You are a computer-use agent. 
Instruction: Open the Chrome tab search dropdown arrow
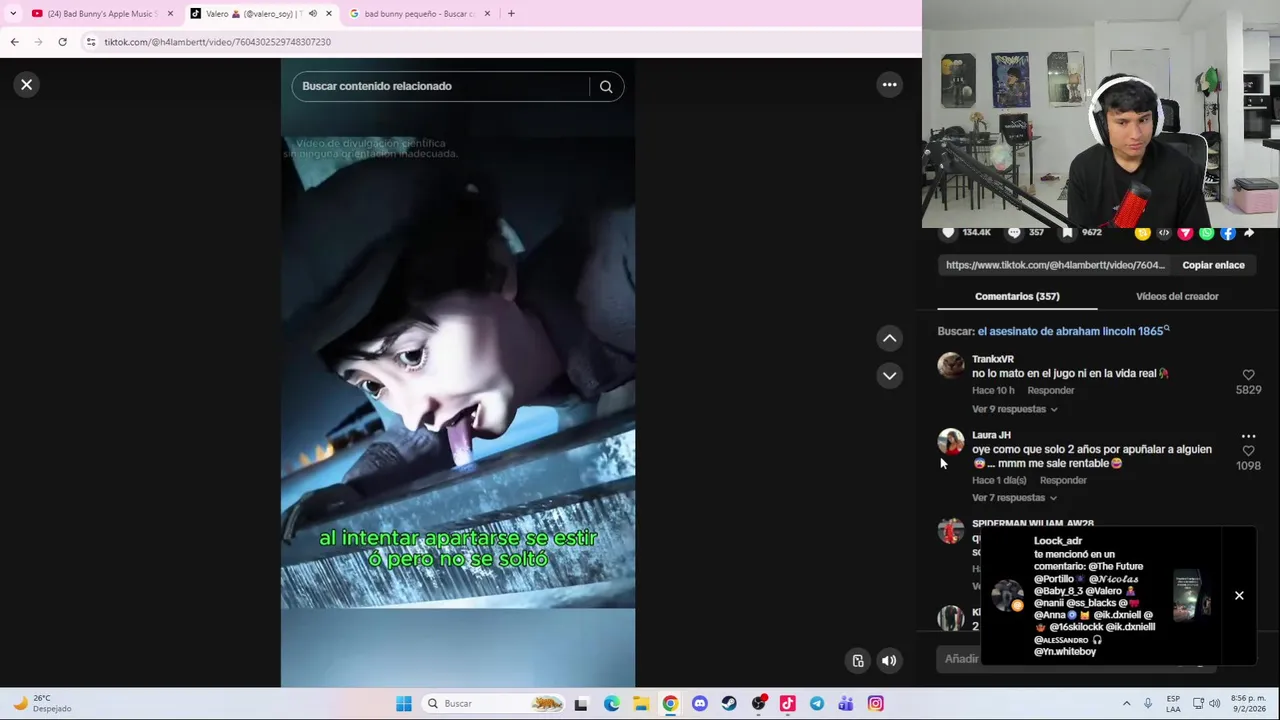tap(13, 14)
